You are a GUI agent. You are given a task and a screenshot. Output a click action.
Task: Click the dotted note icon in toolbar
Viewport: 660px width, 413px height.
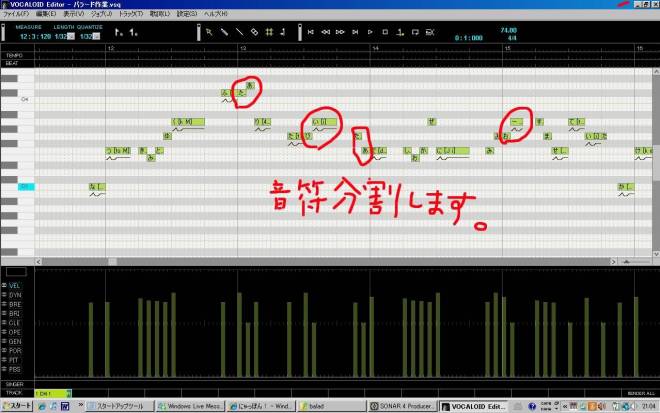click(x=119, y=32)
